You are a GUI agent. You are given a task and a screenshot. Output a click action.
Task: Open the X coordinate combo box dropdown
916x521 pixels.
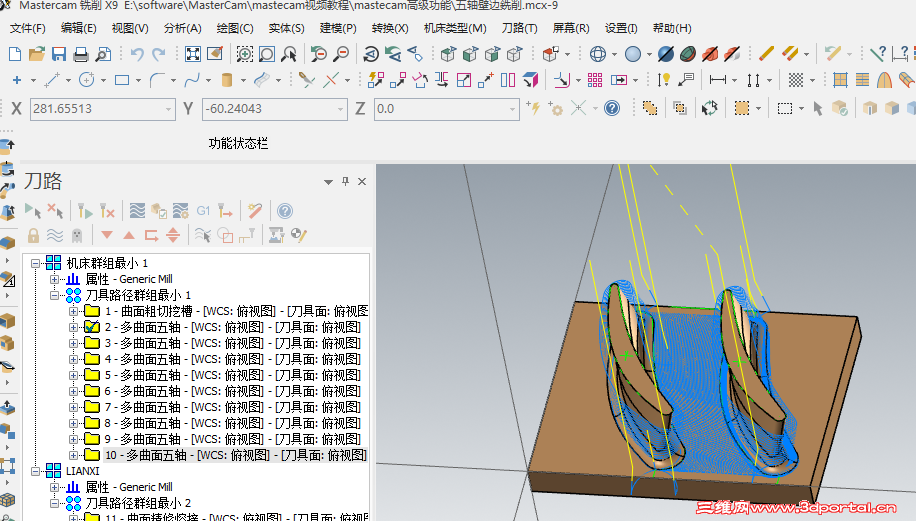tap(168, 109)
